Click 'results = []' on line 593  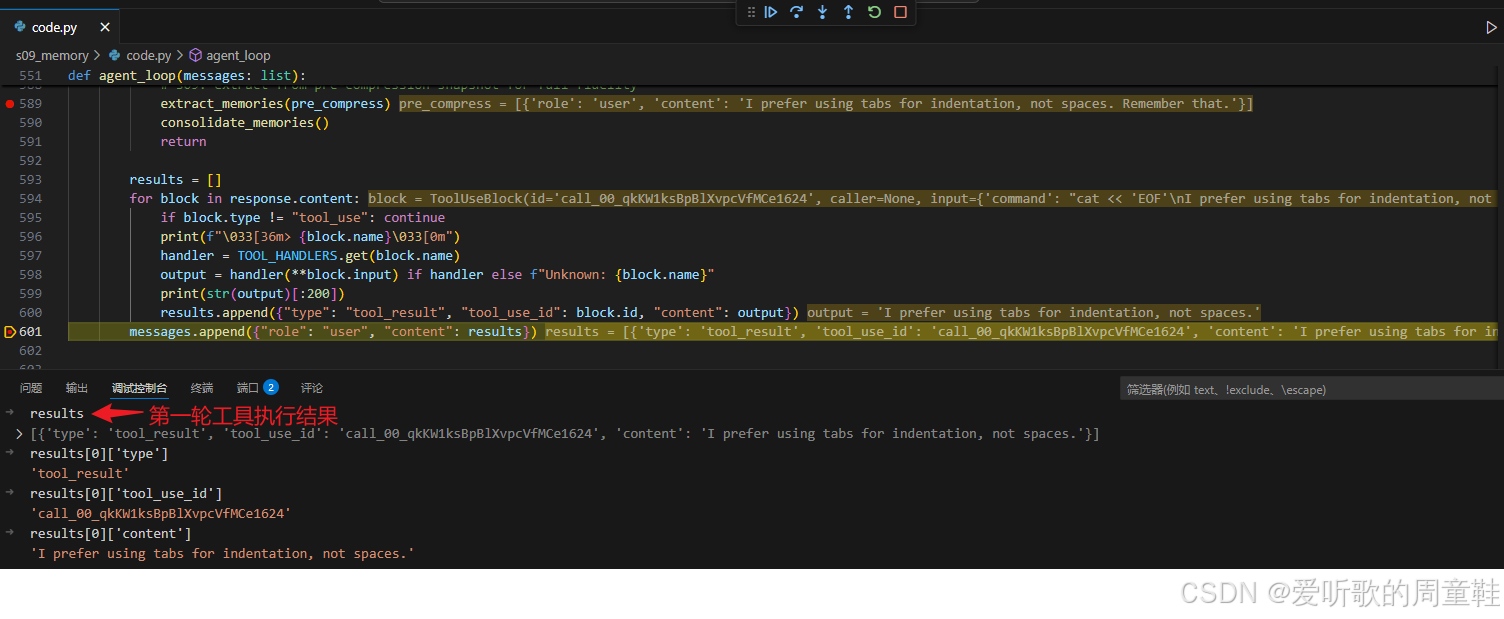coord(175,180)
